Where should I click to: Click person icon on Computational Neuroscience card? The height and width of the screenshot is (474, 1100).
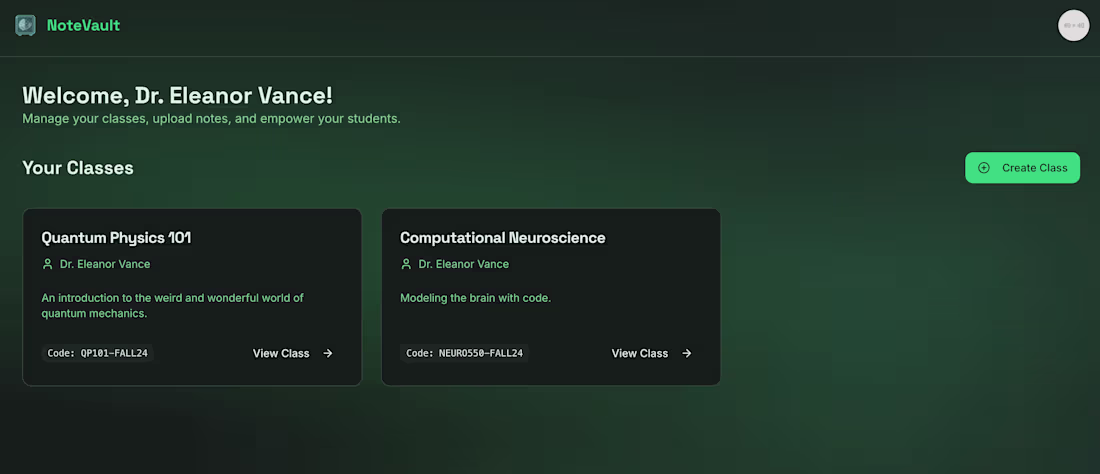coord(406,264)
